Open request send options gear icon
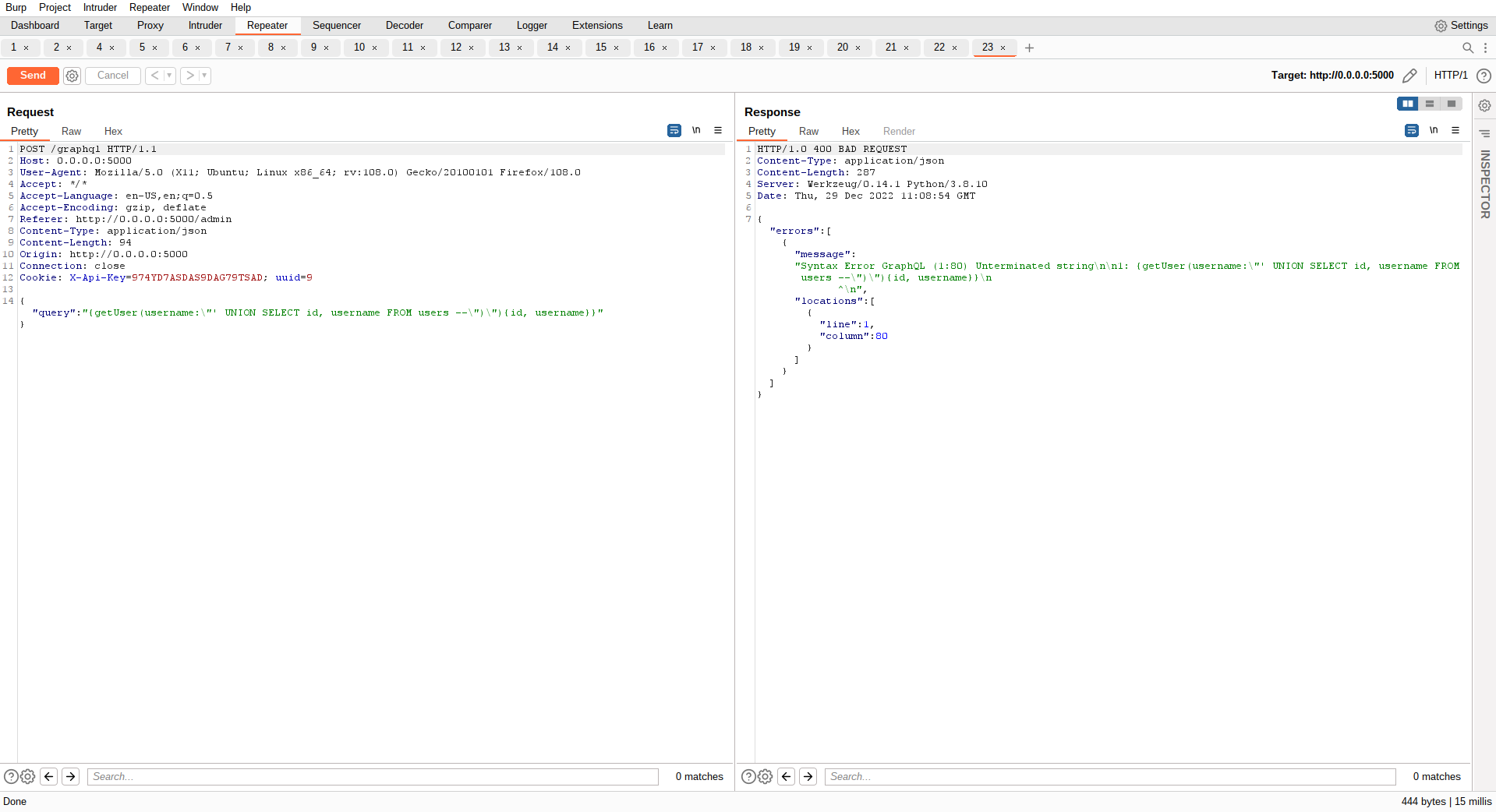Viewport: 1496px width, 812px height. click(73, 76)
